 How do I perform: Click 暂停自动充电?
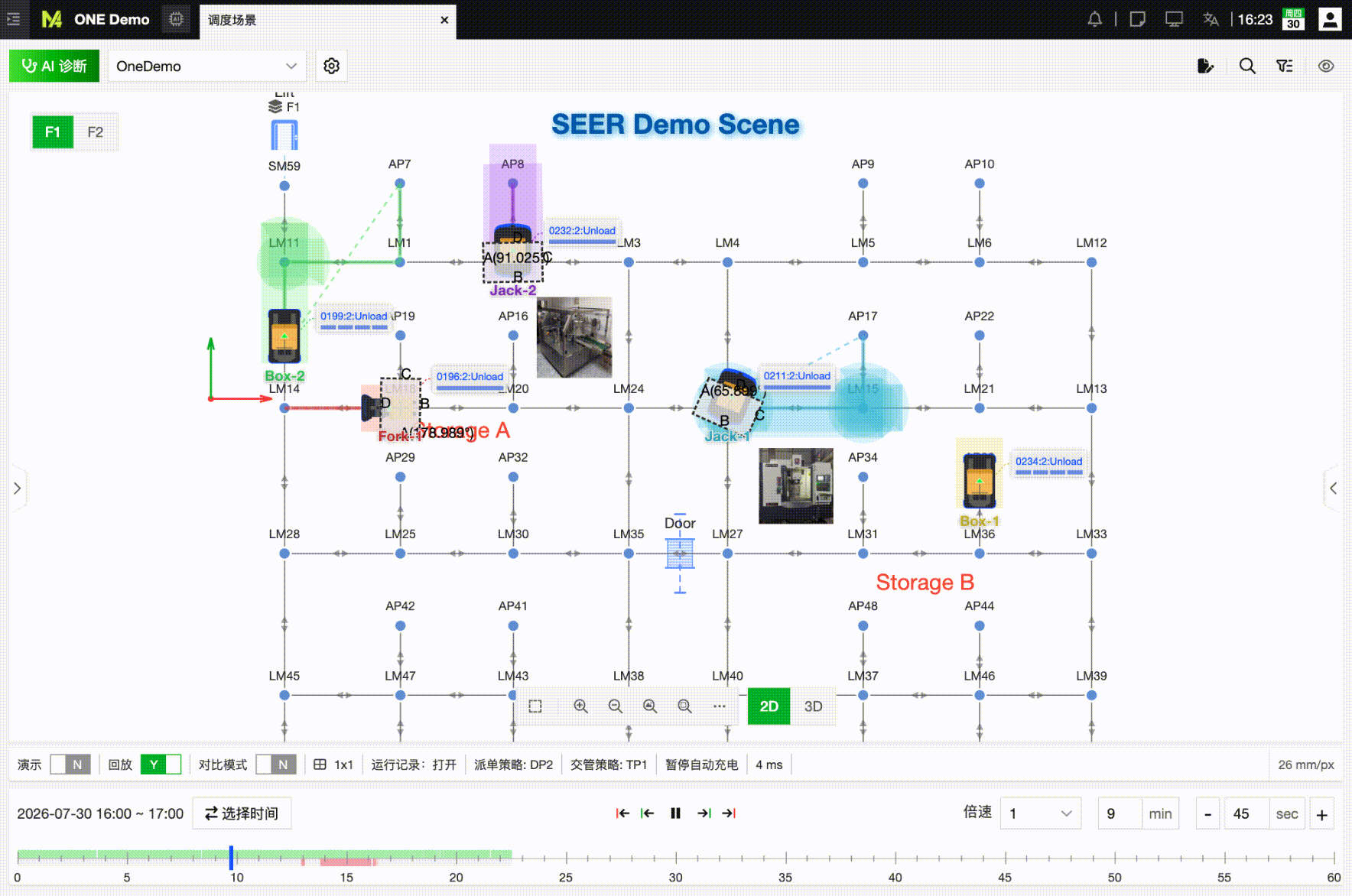pyautogui.click(x=701, y=765)
